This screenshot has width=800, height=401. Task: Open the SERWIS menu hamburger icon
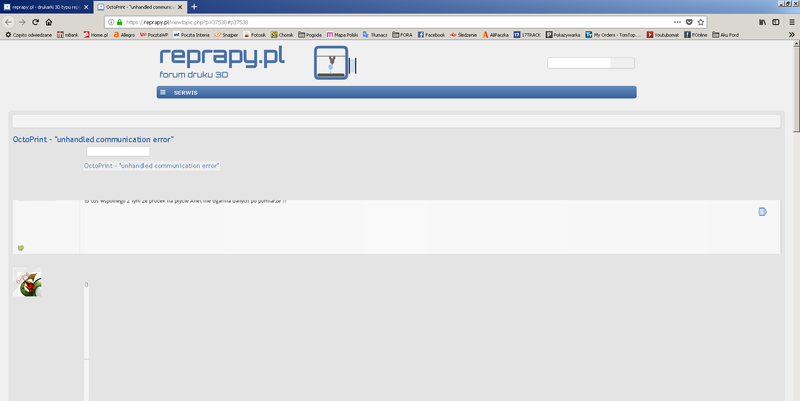[x=163, y=92]
